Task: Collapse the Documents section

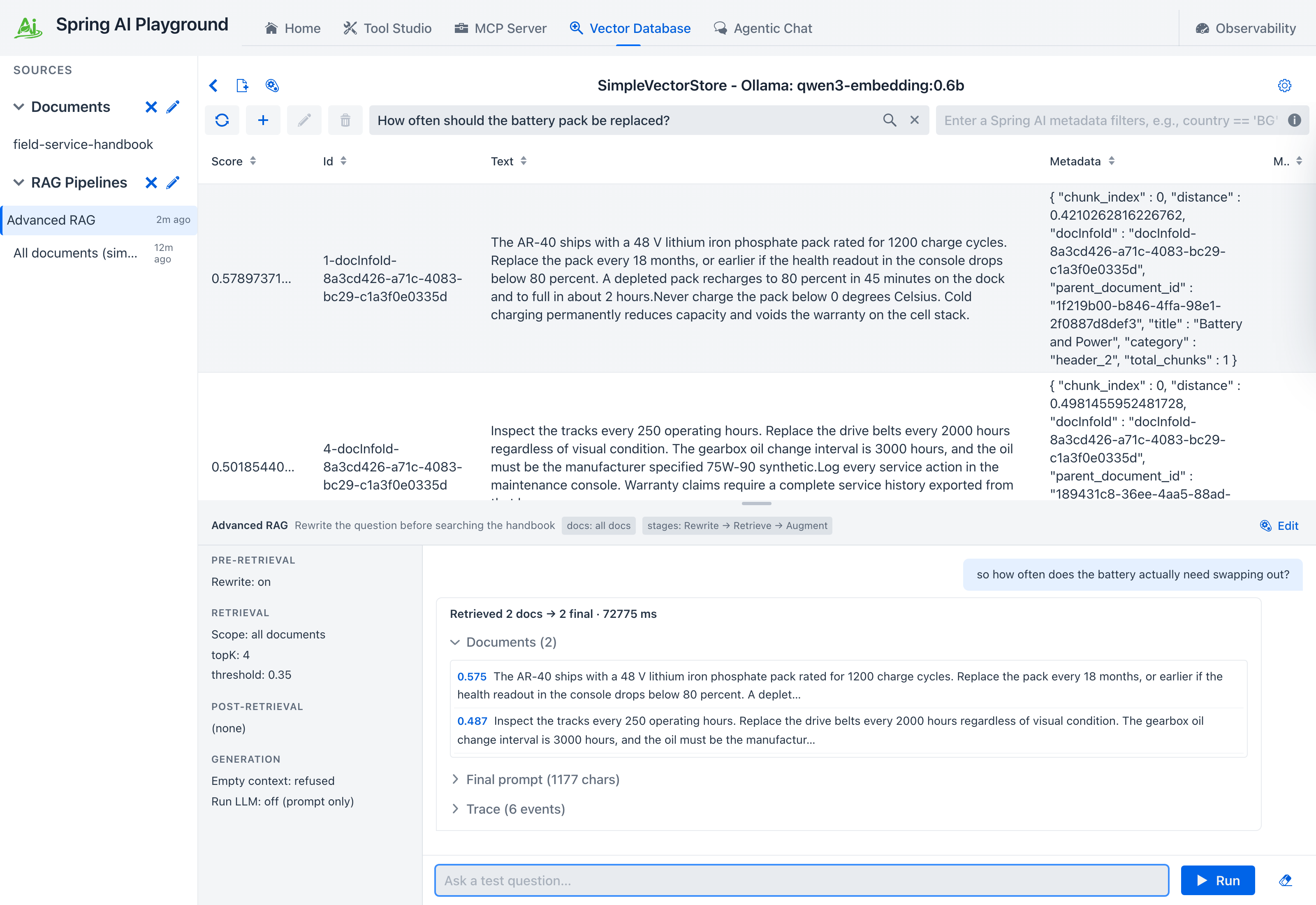Action: [x=19, y=107]
